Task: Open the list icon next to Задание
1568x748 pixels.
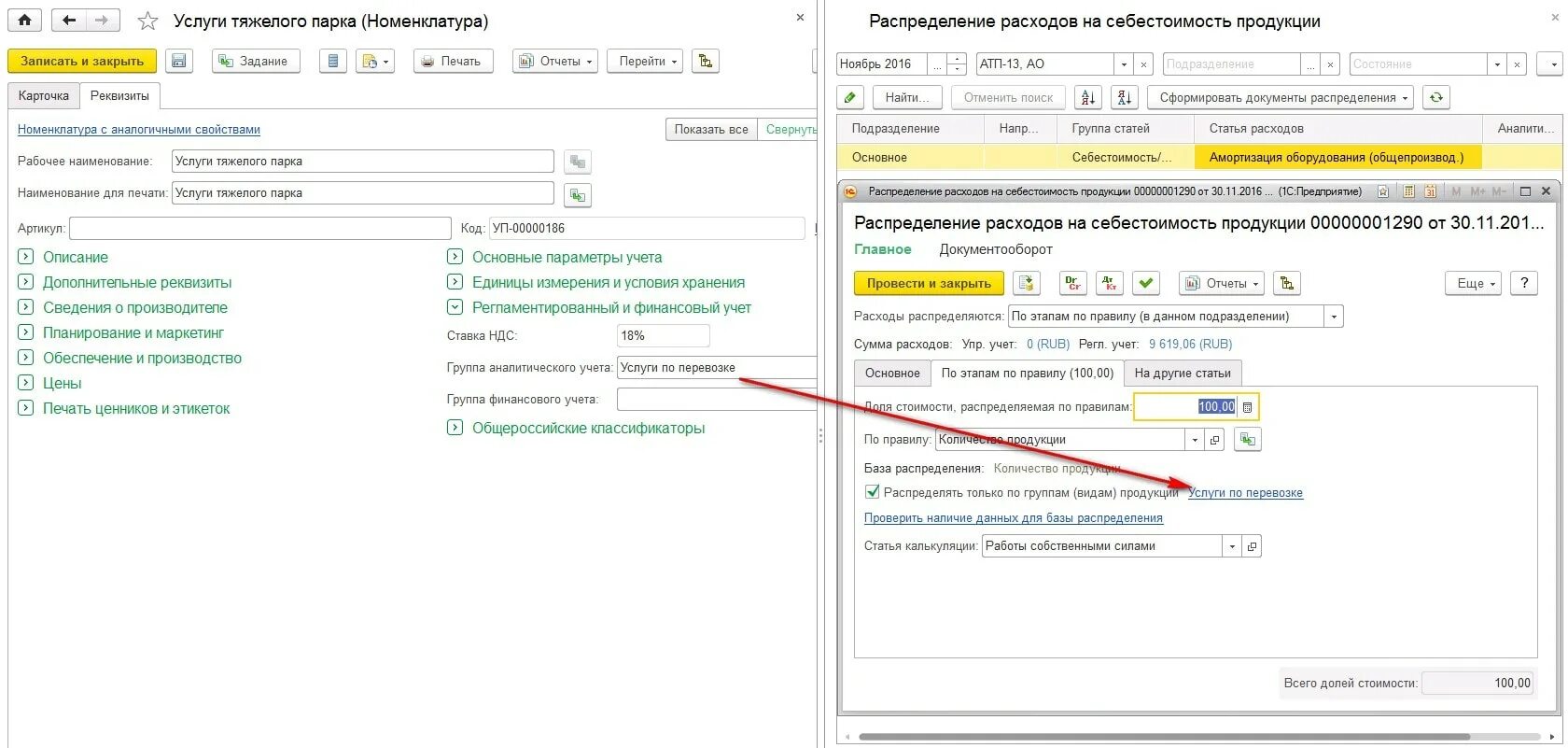Action: click(333, 61)
